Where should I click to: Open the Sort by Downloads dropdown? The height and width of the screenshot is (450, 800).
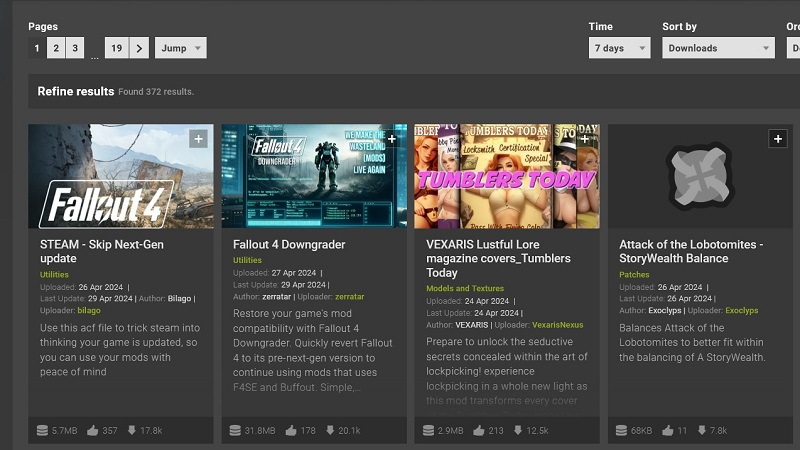point(718,48)
